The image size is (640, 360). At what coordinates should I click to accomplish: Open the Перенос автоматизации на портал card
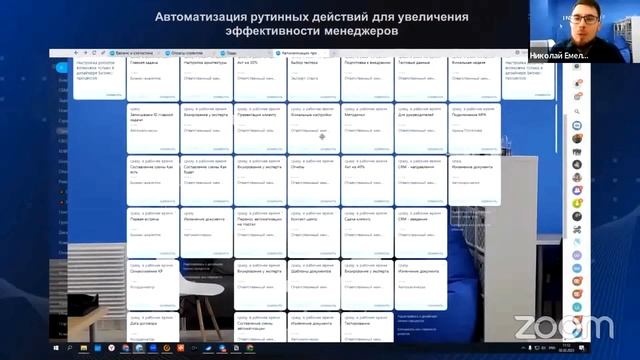260,233
